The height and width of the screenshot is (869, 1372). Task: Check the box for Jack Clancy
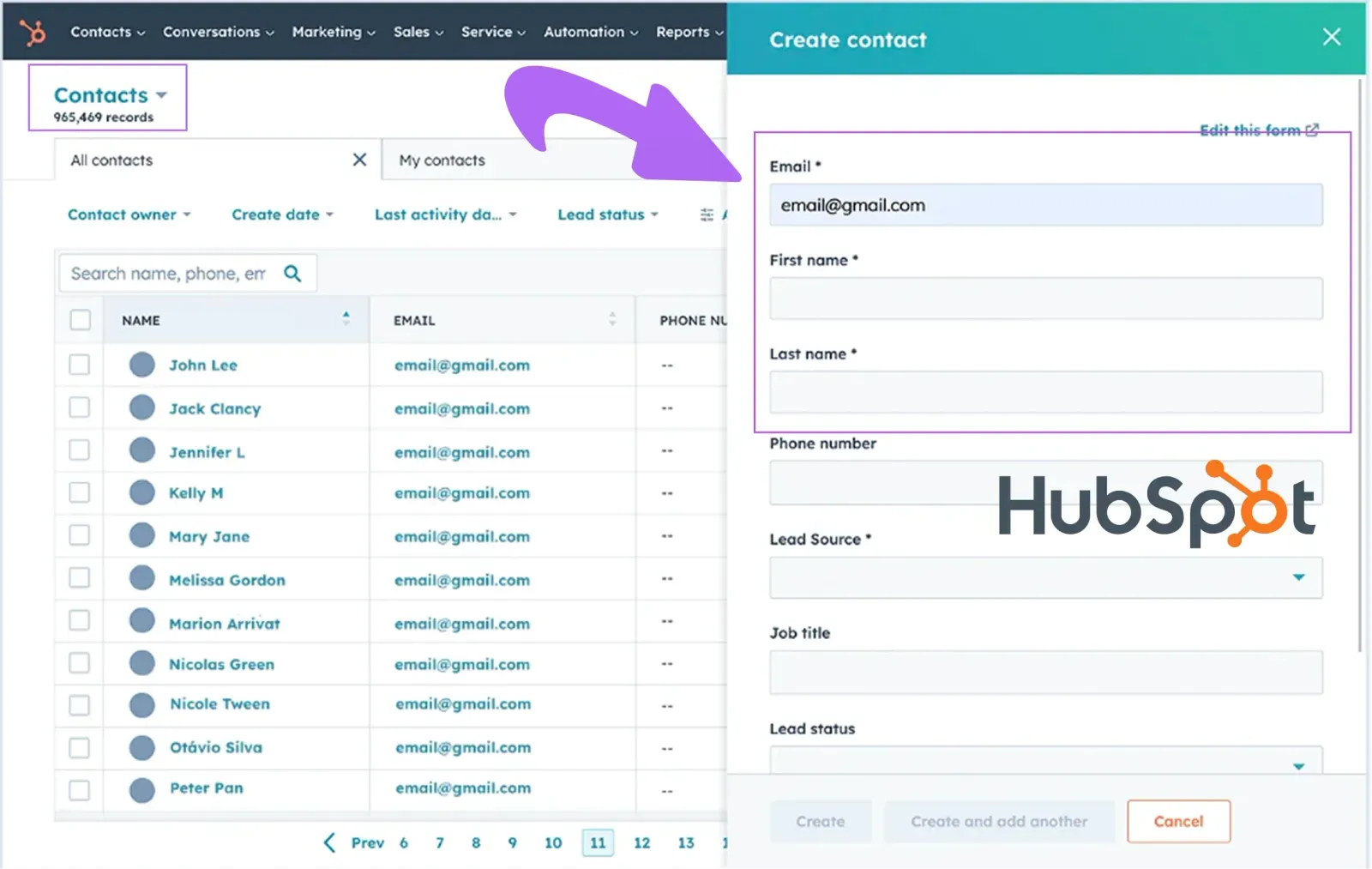click(x=80, y=407)
